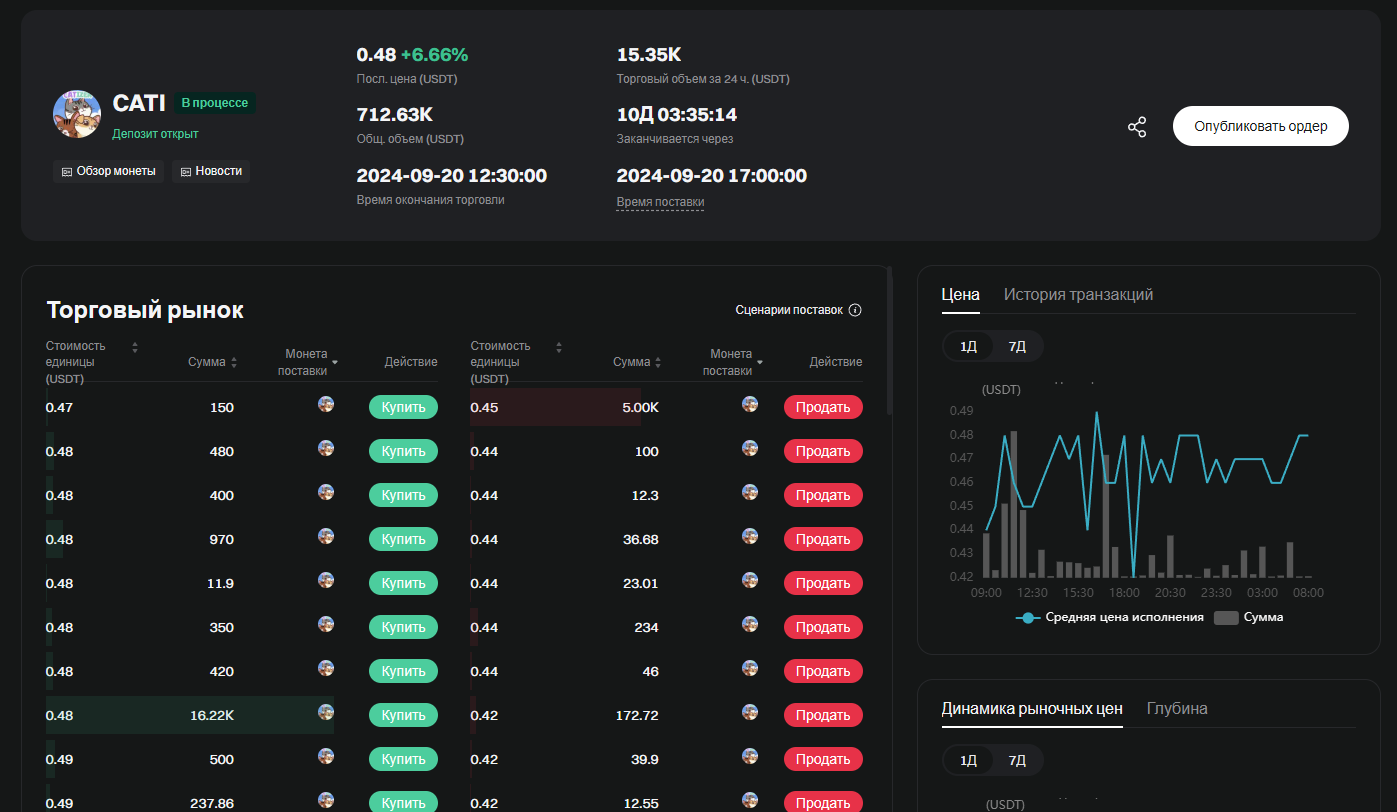Open sell-side Монета поставки filter
This screenshot has height=812, width=1397.
(760, 362)
